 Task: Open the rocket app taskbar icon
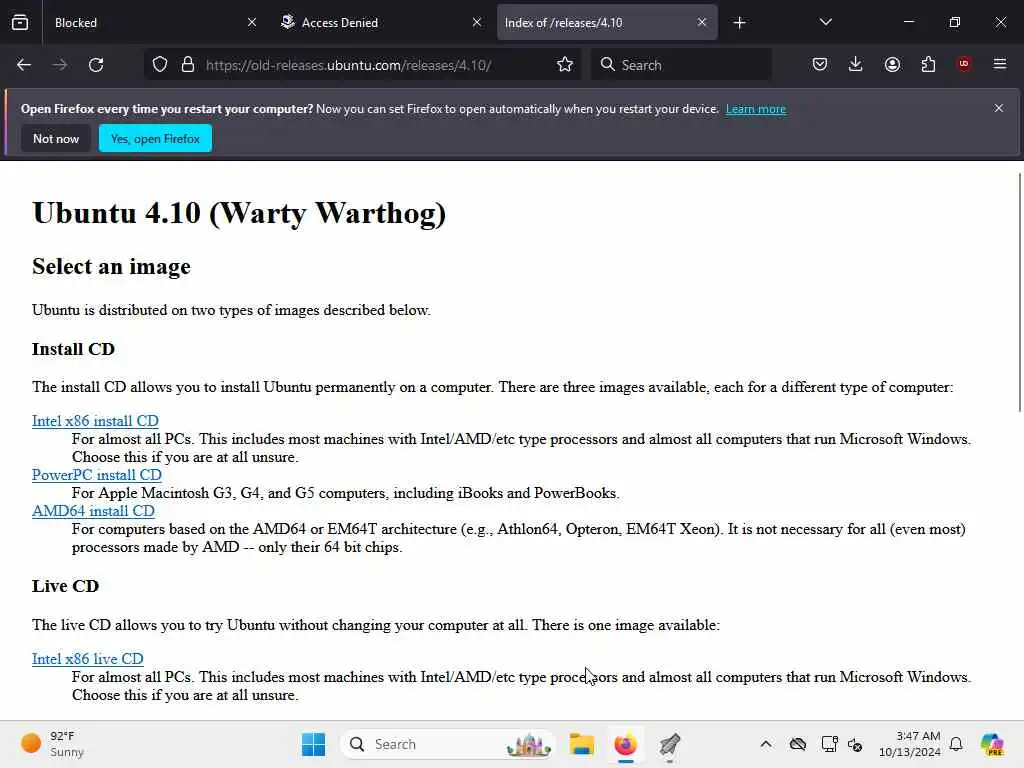point(670,744)
